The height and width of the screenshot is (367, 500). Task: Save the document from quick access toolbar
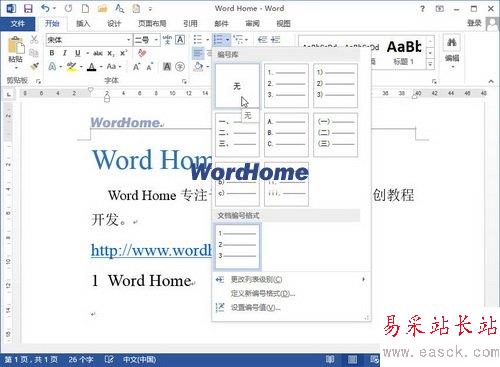click(x=28, y=9)
